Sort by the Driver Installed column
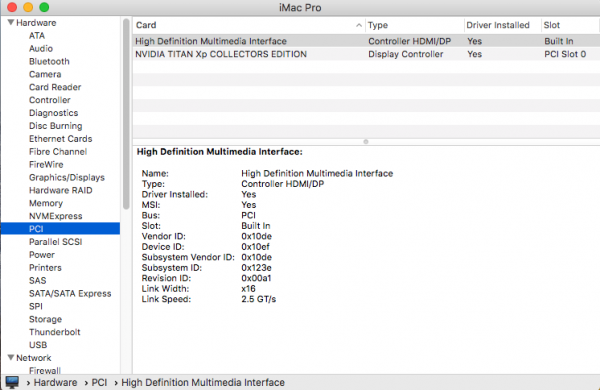 [503, 25]
